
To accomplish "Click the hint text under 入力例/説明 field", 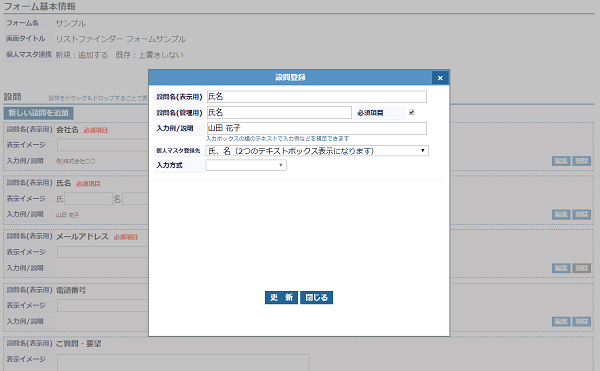I will click(x=277, y=138).
